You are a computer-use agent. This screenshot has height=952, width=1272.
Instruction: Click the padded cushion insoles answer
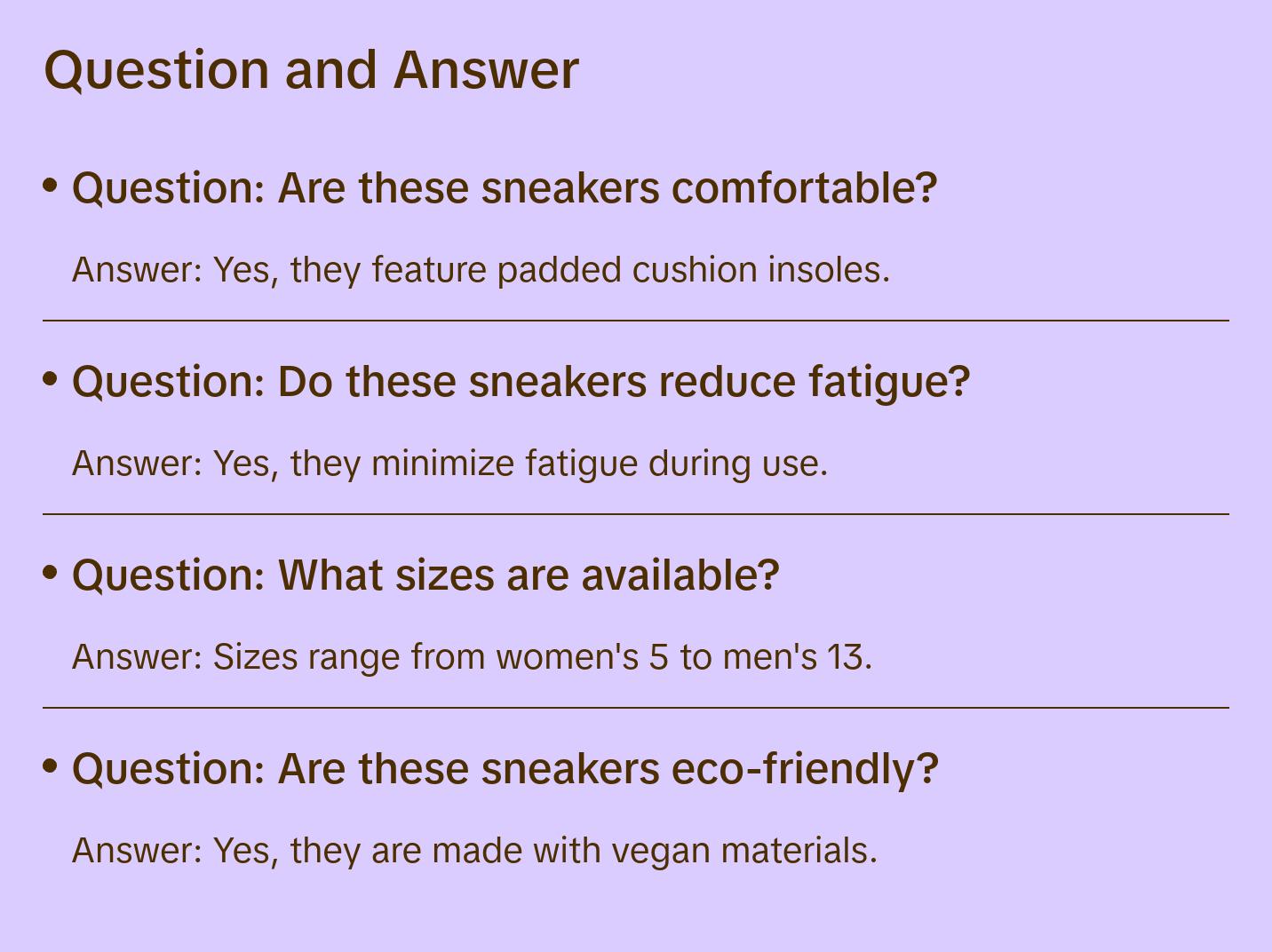point(481,270)
